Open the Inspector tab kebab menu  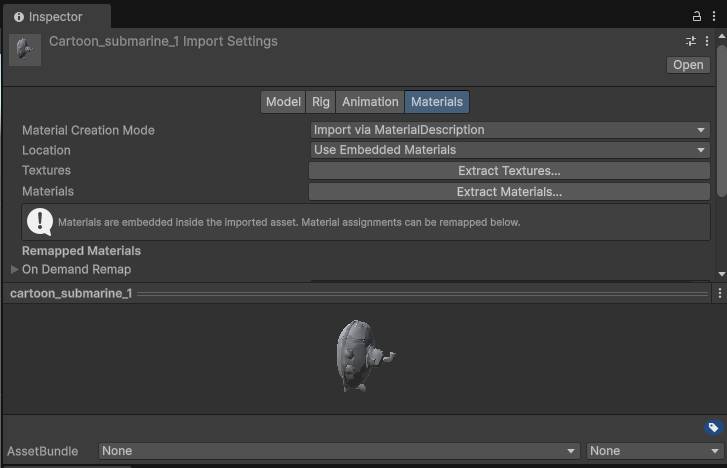[x=714, y=17]
